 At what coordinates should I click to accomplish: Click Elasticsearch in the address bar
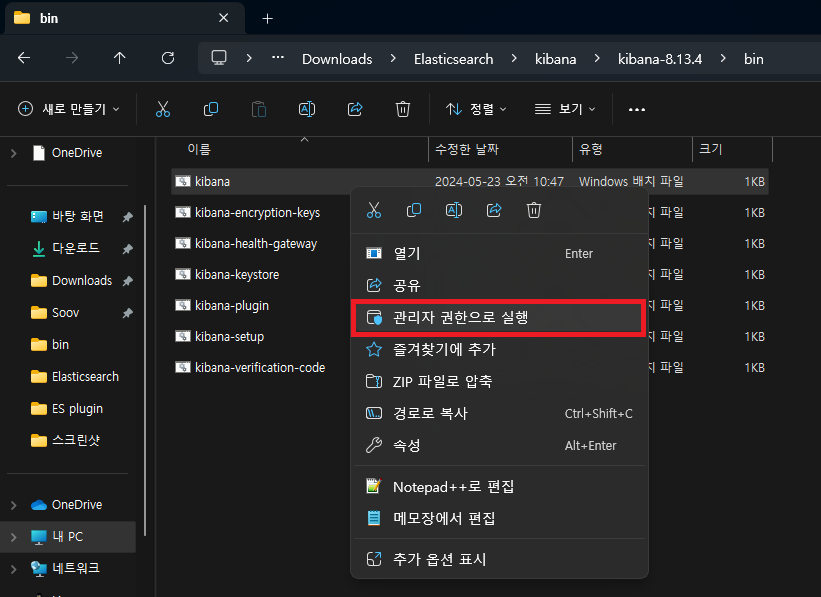pyautogui.click(x=453, y=59)
